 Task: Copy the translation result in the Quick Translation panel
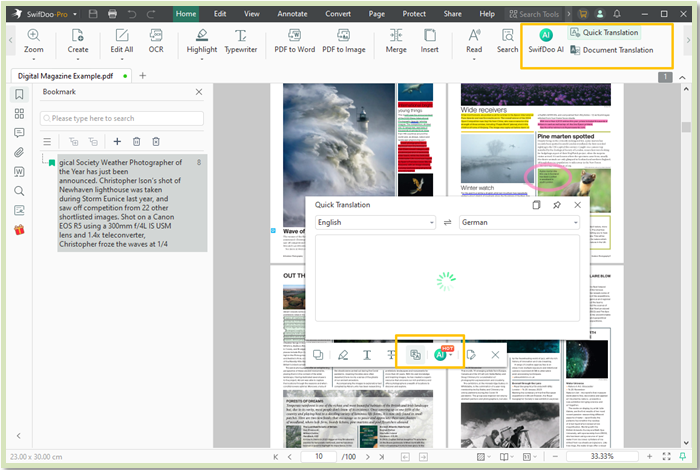pos(536,205)
